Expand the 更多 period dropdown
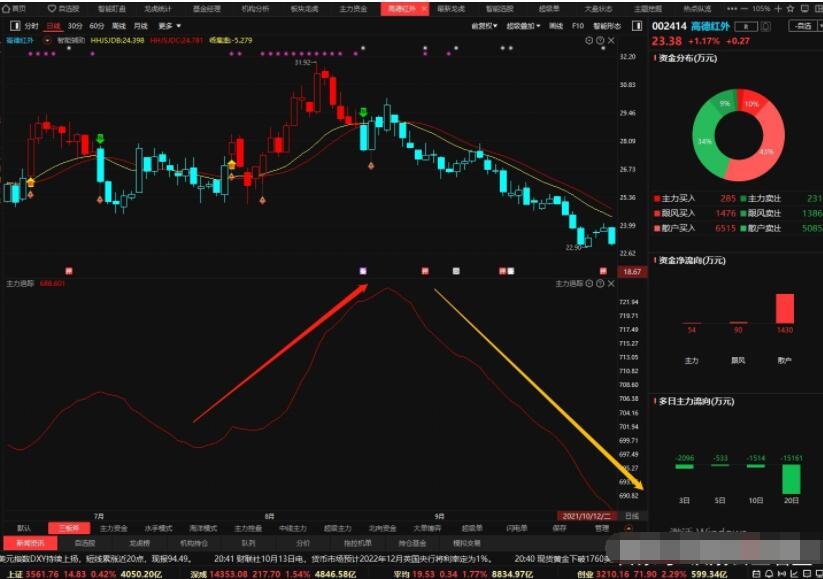The width and height of the screenshot is (823, 579). (x=170, y=26)
